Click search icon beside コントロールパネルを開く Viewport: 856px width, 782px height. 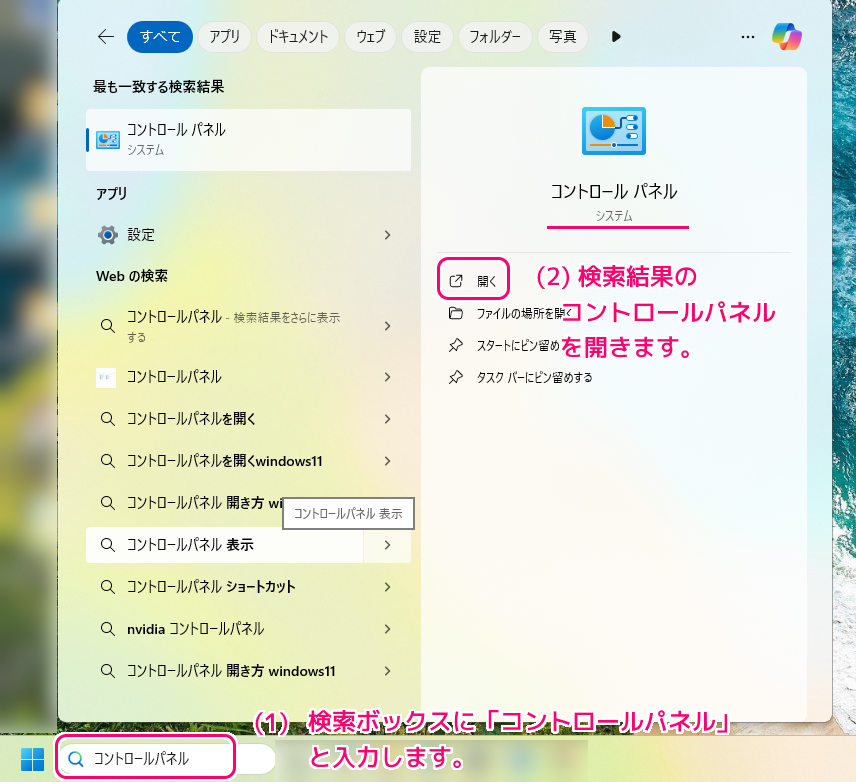108,419
